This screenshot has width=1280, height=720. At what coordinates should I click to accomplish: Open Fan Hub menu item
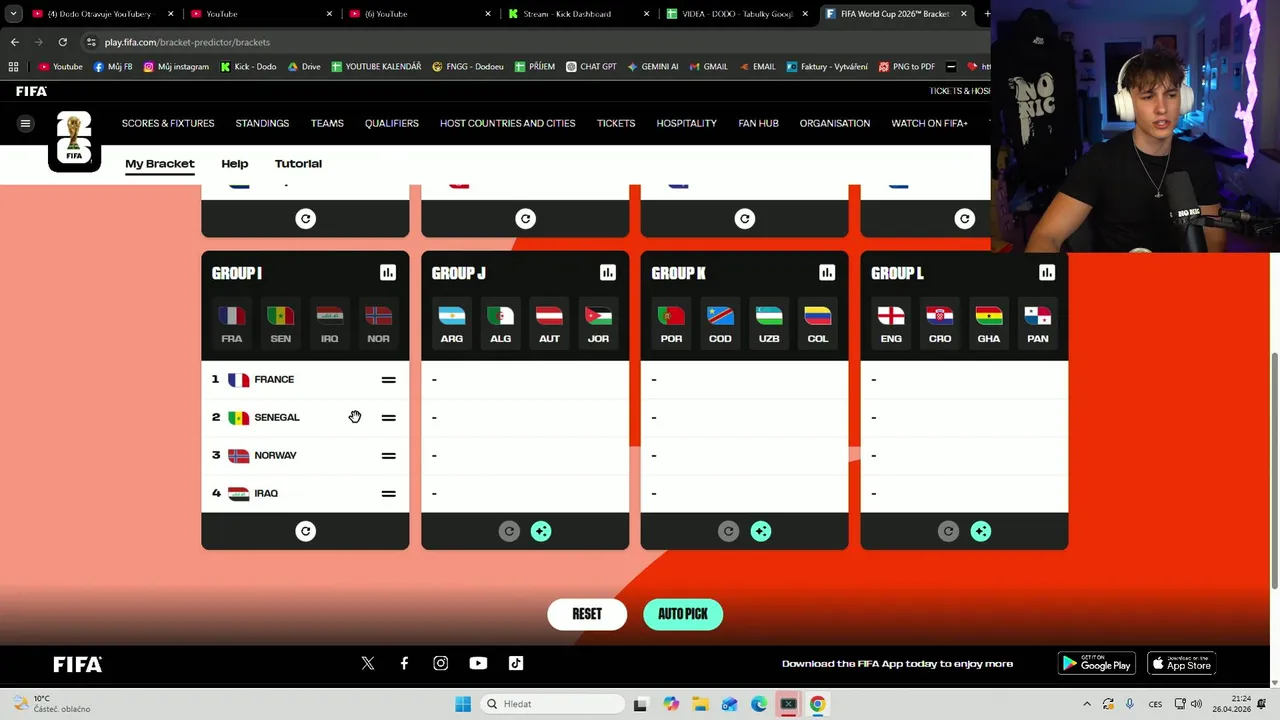coord(758,123)
